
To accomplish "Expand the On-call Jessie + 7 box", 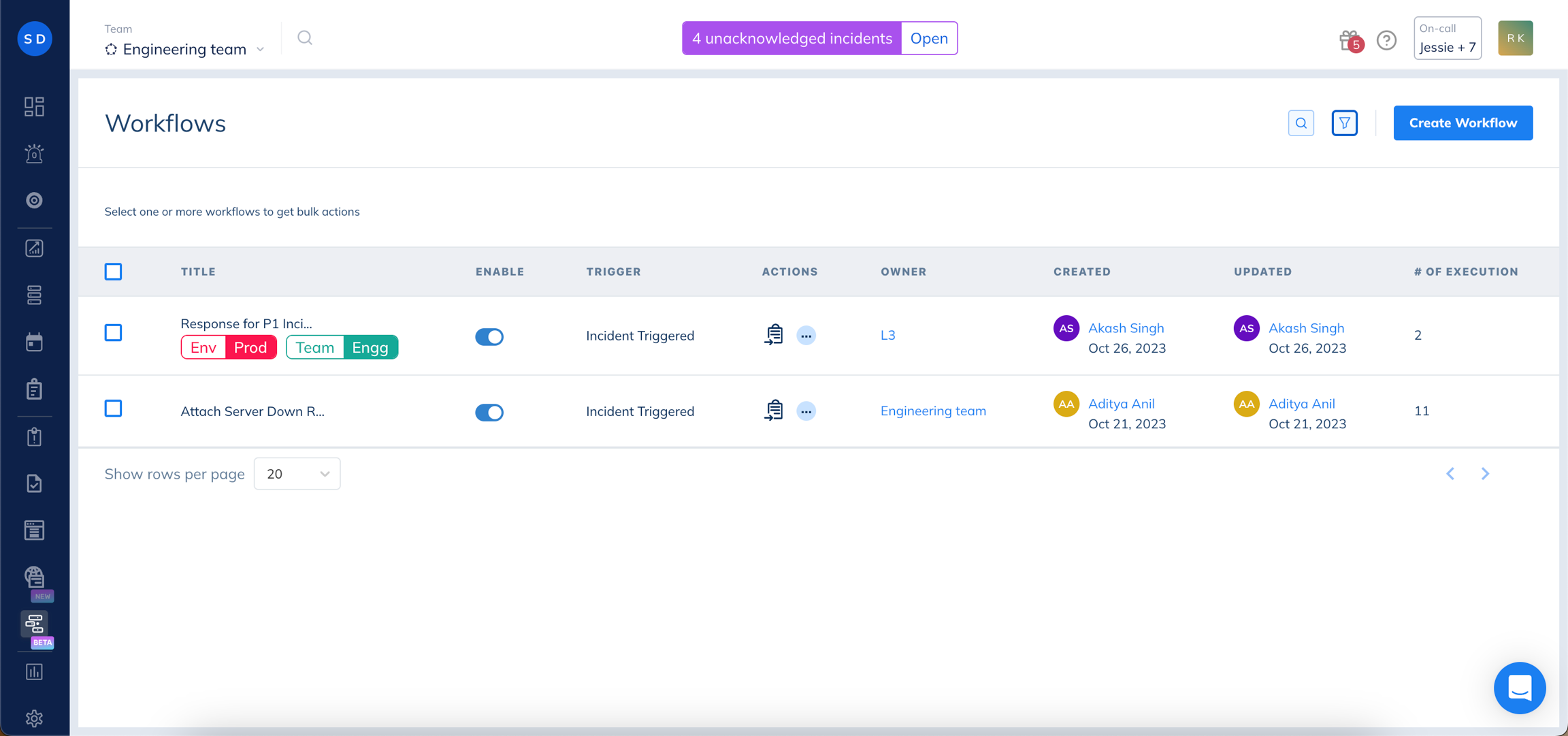I will point(1448,38).
